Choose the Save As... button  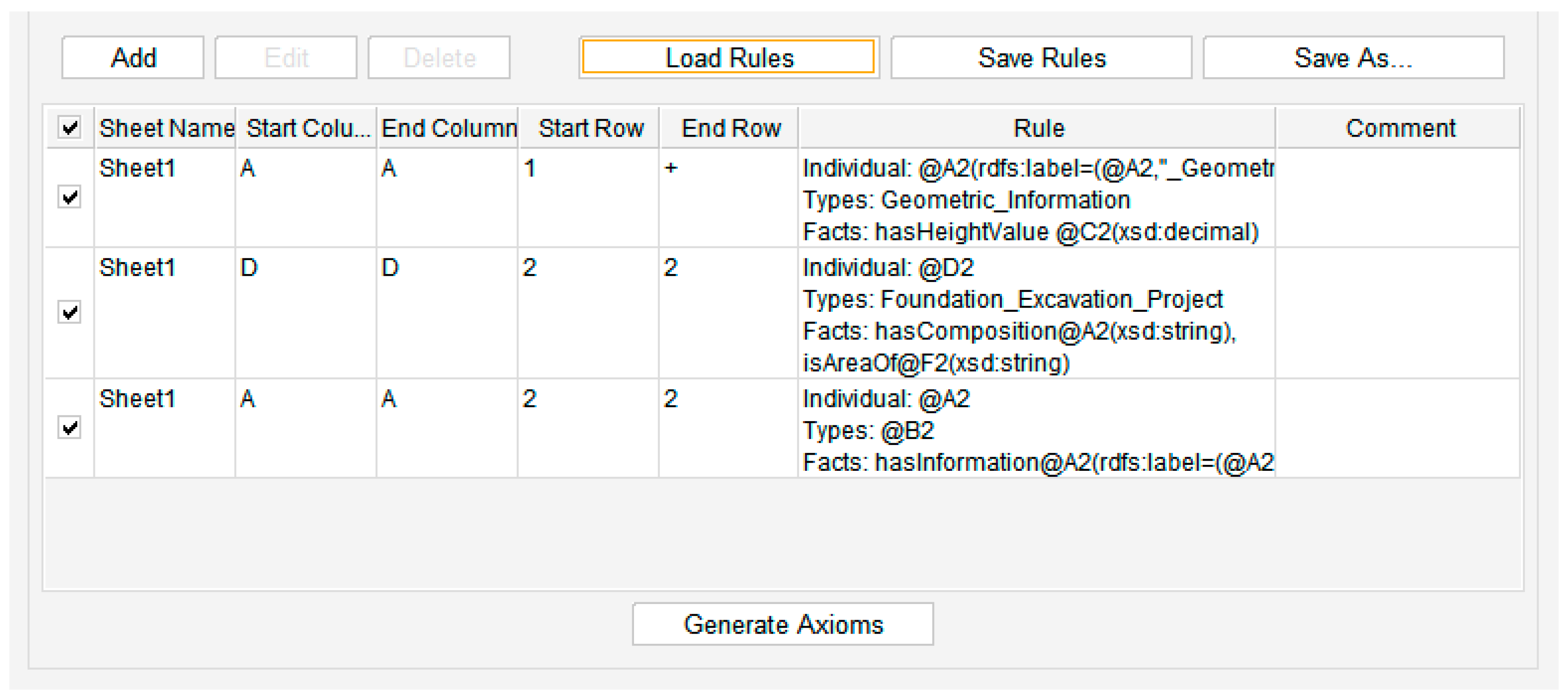coord(1353,58)
